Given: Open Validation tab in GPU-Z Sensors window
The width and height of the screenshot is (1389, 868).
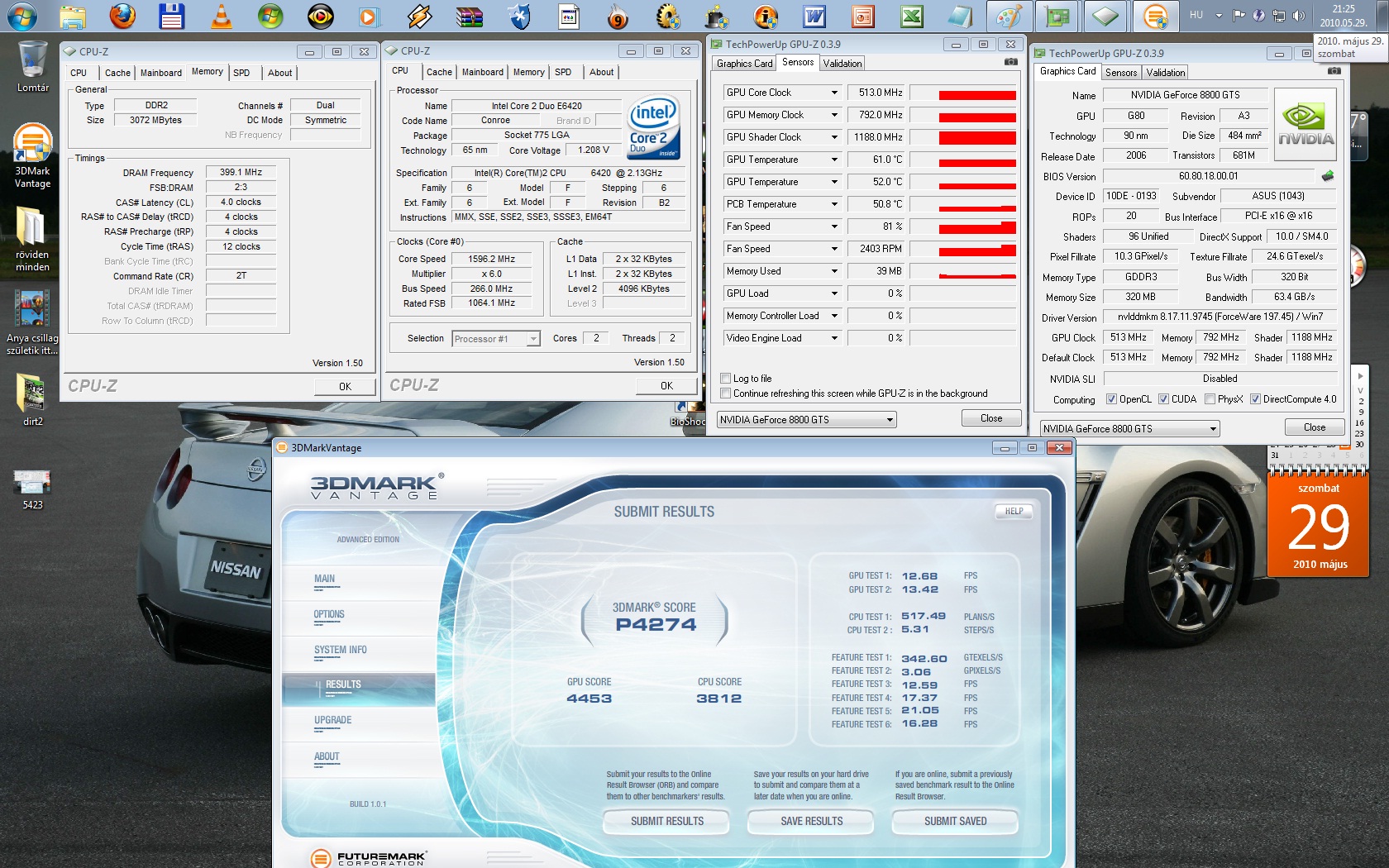Looking at the screenshot, I should click(842, 64).
